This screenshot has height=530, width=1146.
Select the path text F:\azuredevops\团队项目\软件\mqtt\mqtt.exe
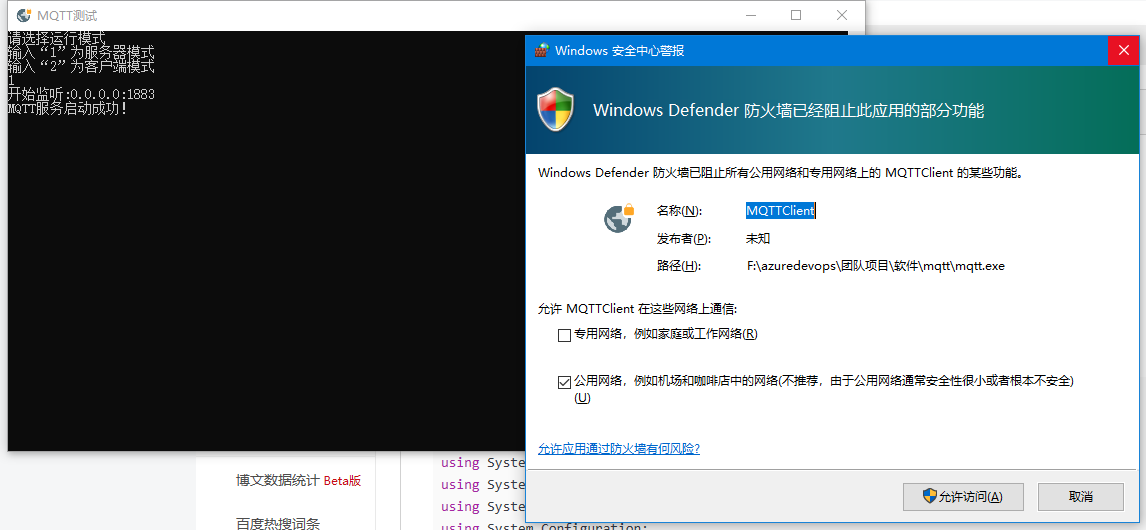tap(876, 266)
